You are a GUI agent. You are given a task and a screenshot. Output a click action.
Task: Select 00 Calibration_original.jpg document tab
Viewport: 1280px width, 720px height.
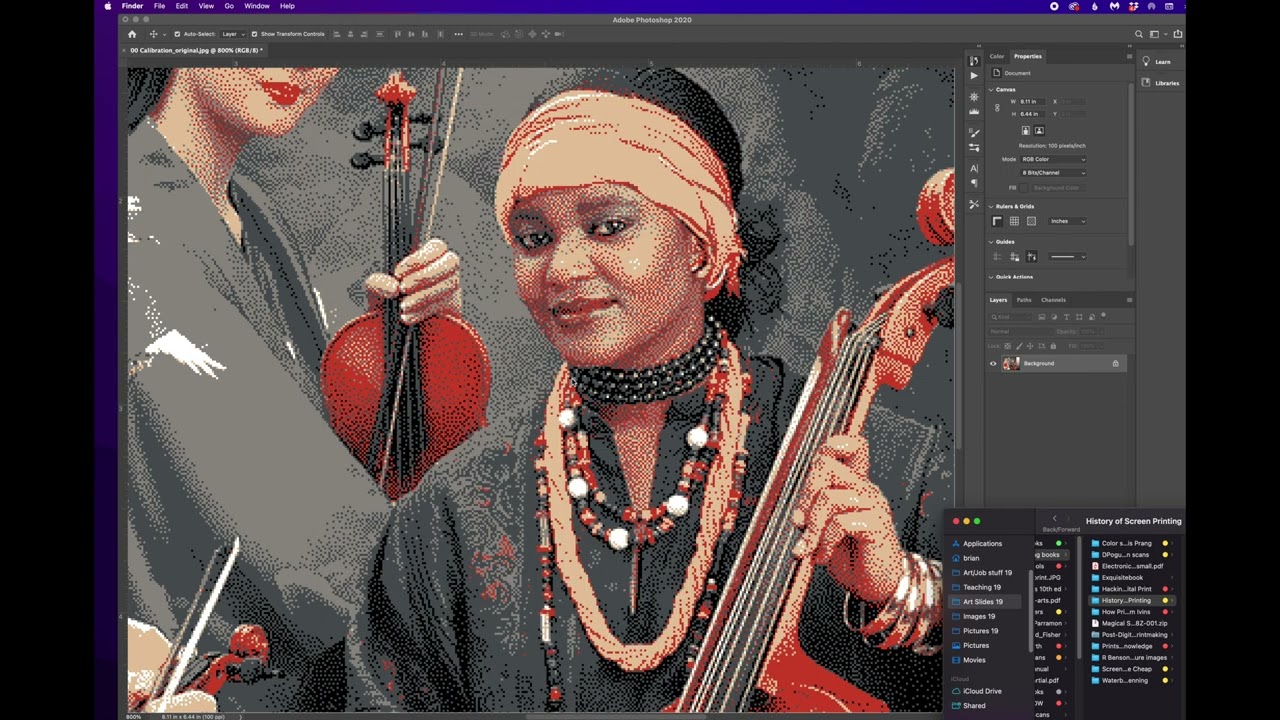coord(195,50)
